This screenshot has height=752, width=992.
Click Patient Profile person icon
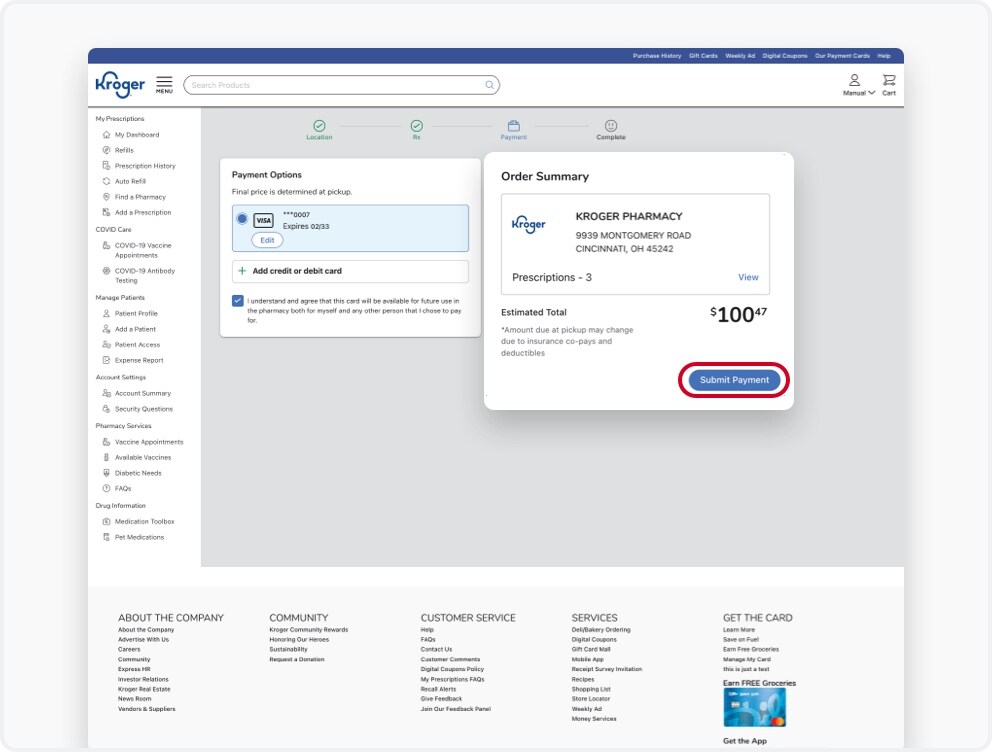pos(106,313)
